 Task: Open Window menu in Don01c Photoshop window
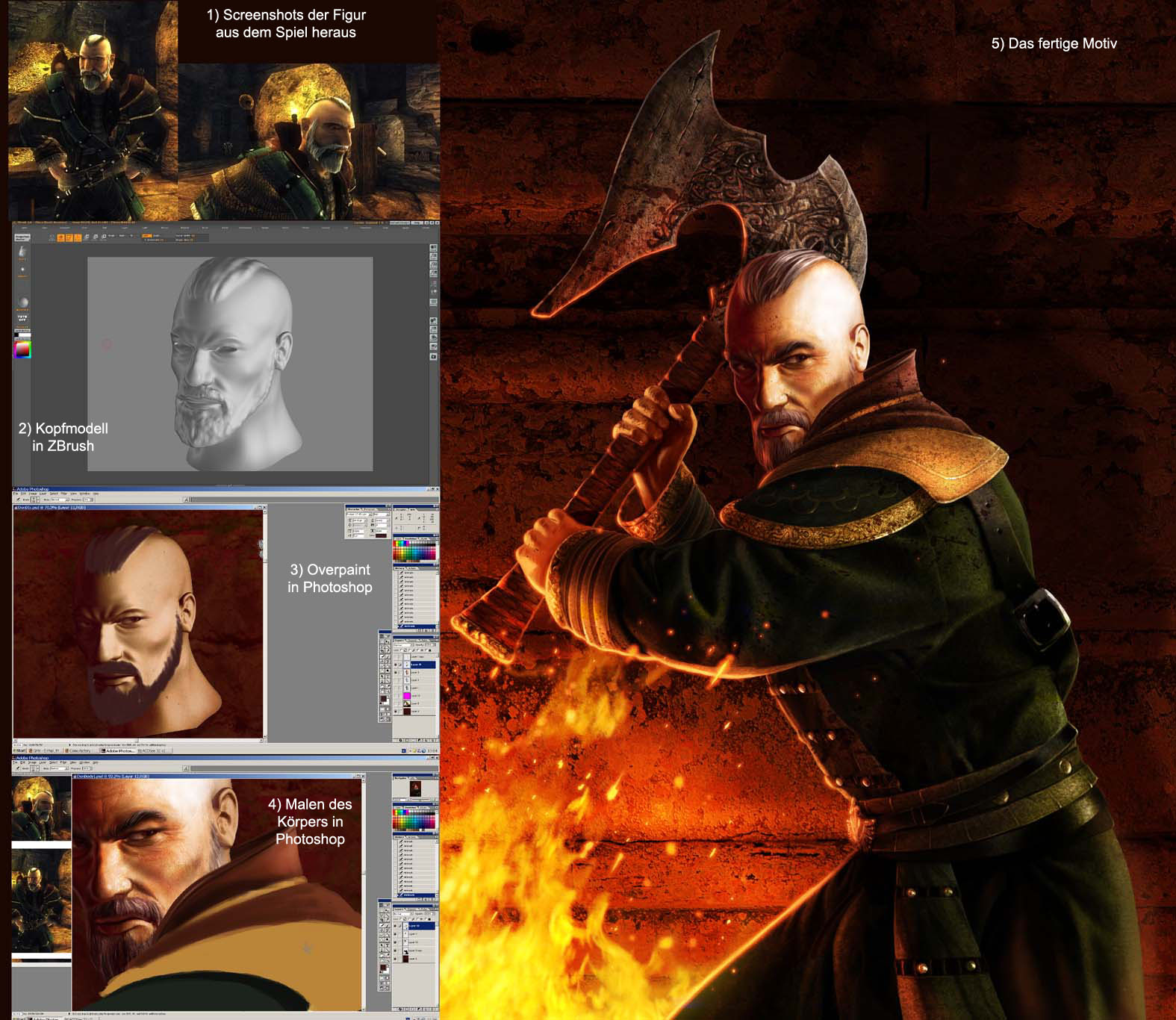84,494
